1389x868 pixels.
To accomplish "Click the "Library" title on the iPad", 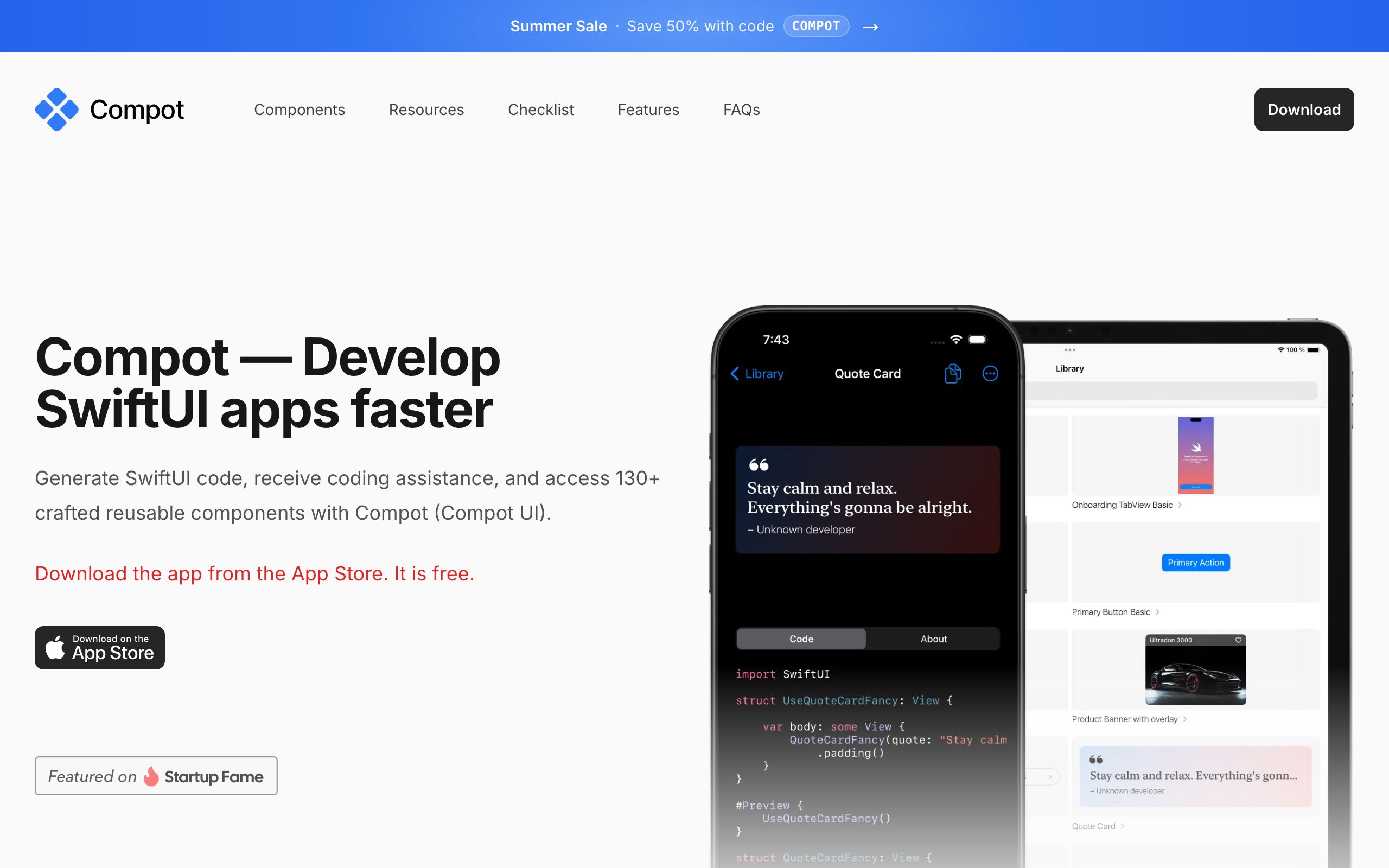I will click(1069, 368).
